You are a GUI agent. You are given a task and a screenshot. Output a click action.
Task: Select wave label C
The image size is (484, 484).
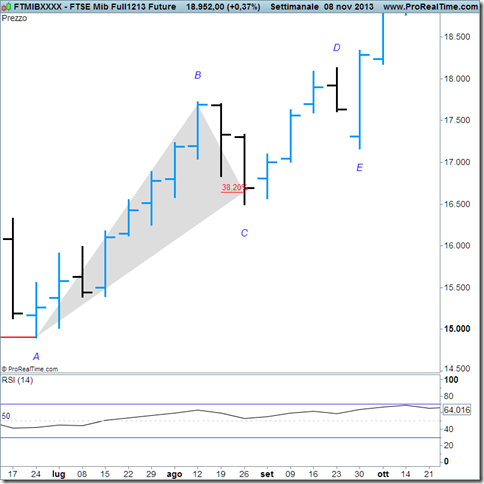(244, 233)
